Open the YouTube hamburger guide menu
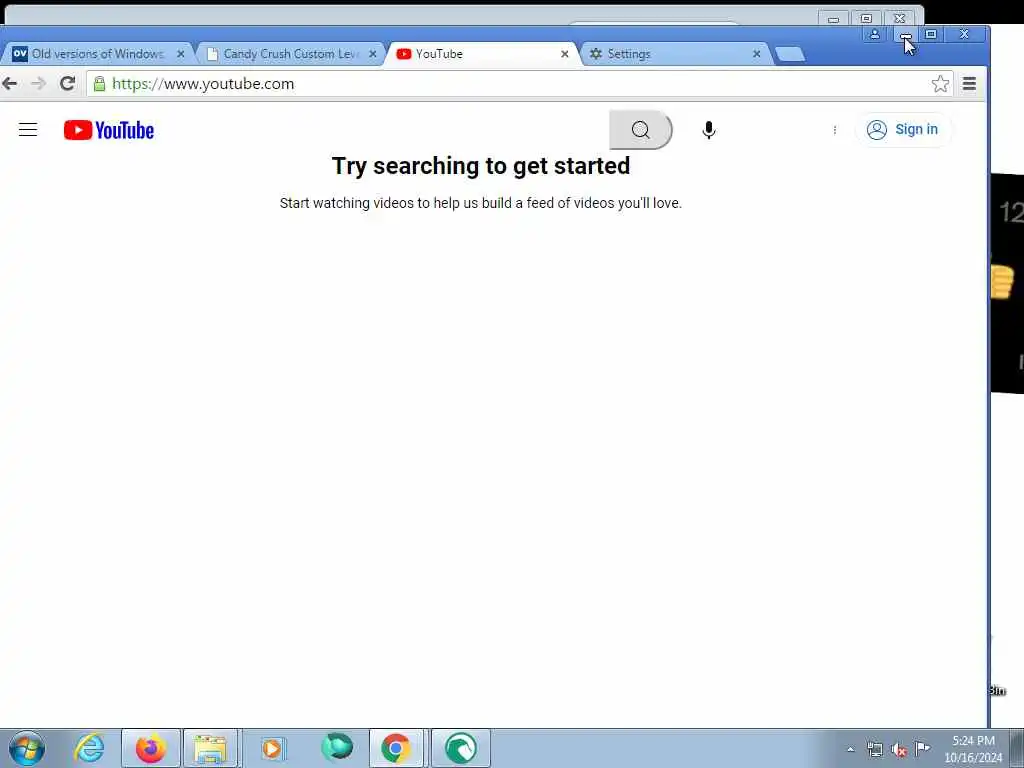 pos(27,129)
